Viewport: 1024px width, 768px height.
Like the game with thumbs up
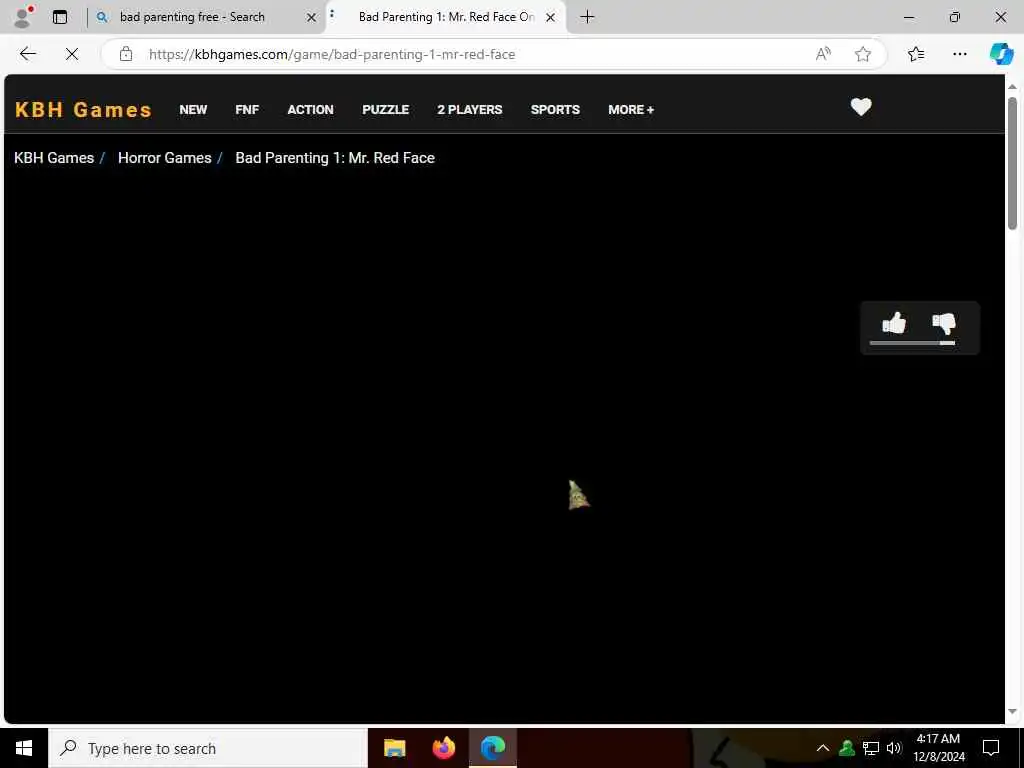894,323
